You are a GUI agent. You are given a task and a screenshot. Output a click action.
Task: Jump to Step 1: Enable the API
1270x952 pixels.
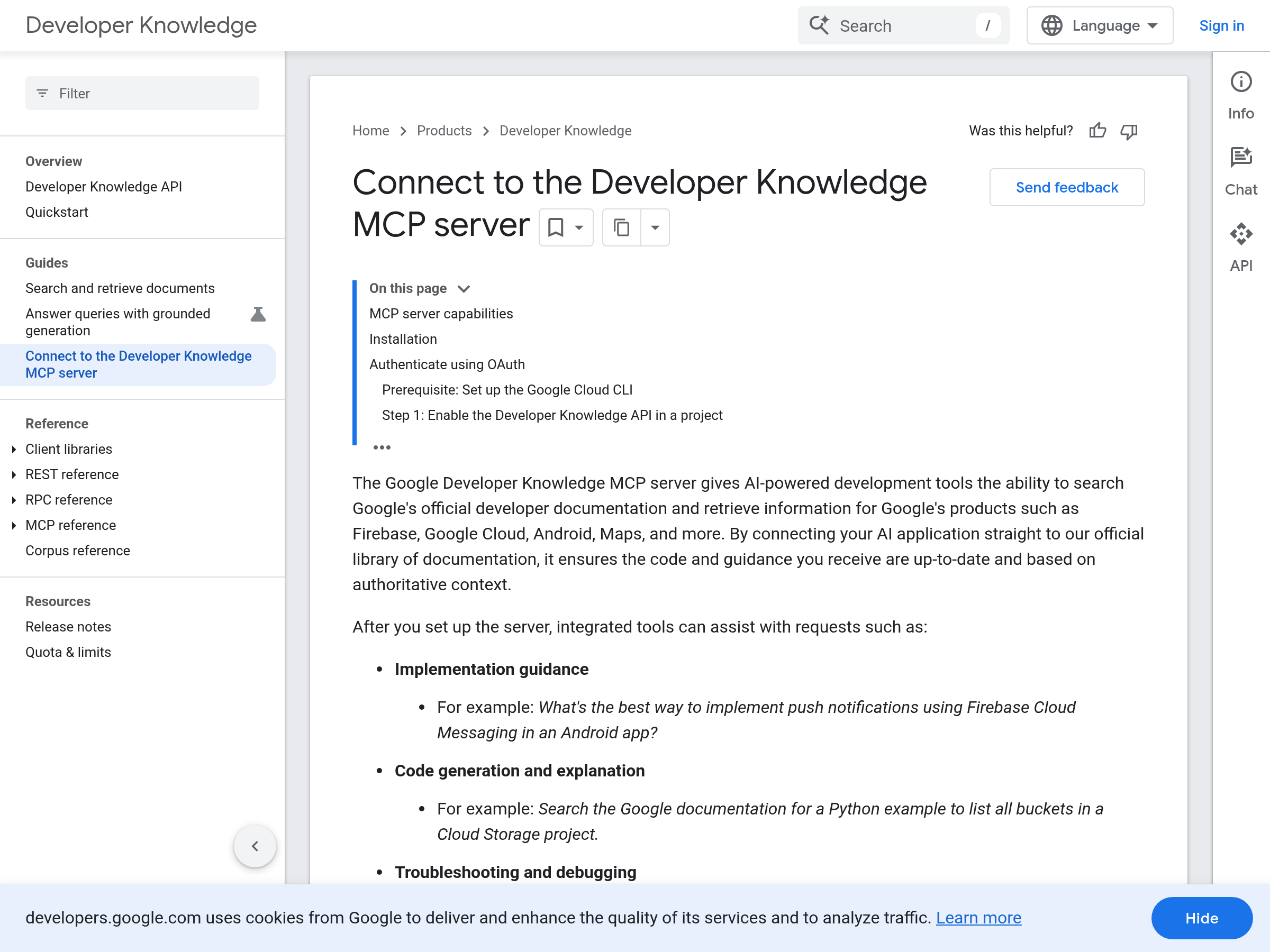552,415
